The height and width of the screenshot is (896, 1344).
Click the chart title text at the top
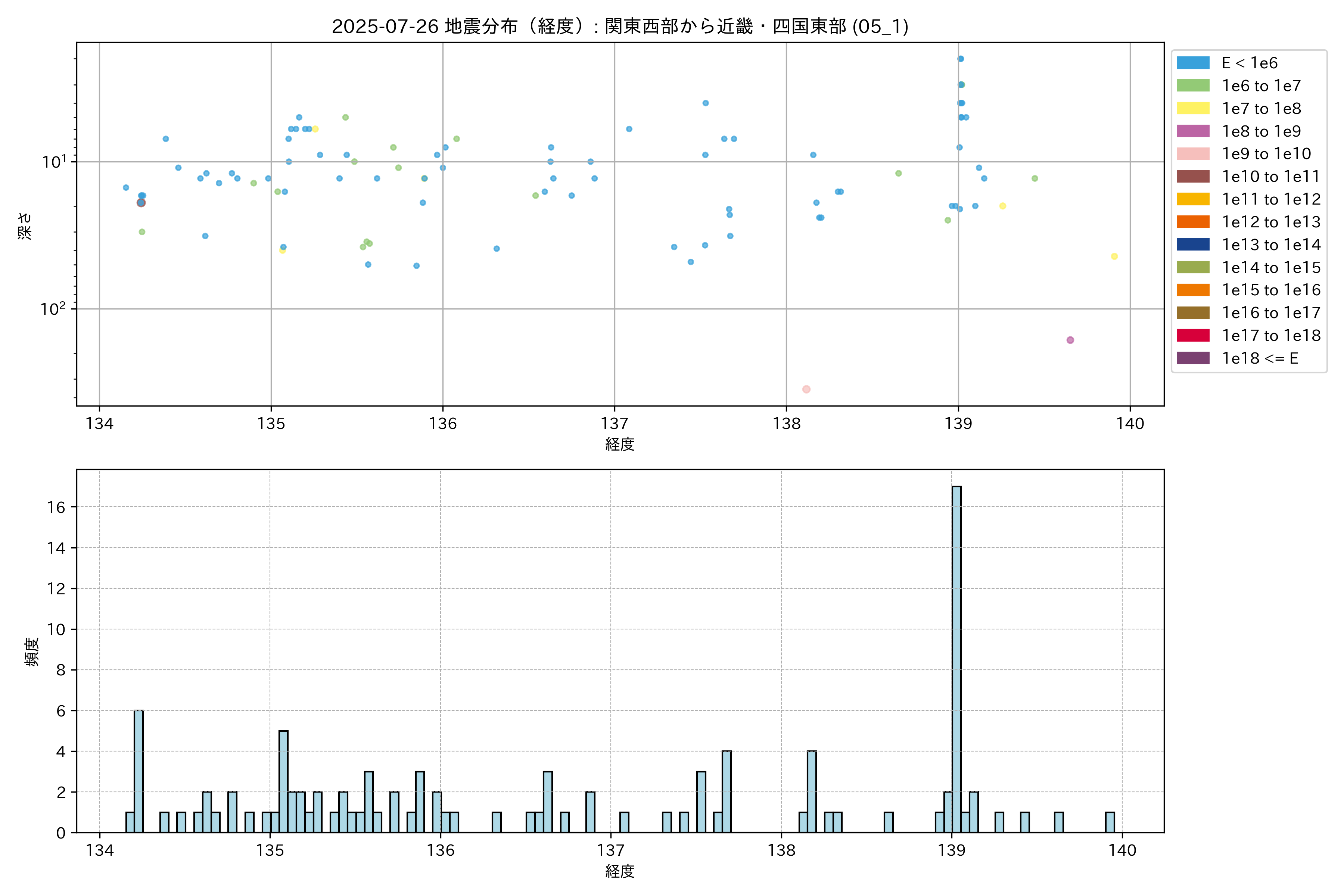click(620, 26)
